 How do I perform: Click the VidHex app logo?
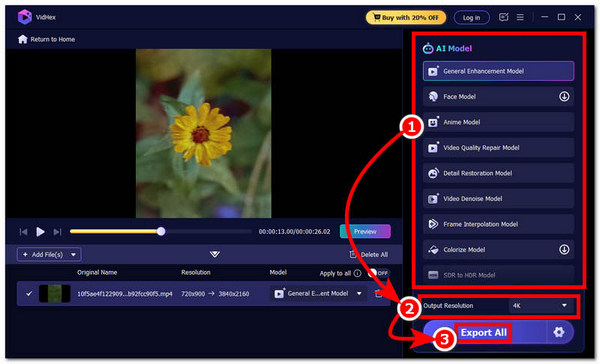pyautogui.click(x=24, y=17)
